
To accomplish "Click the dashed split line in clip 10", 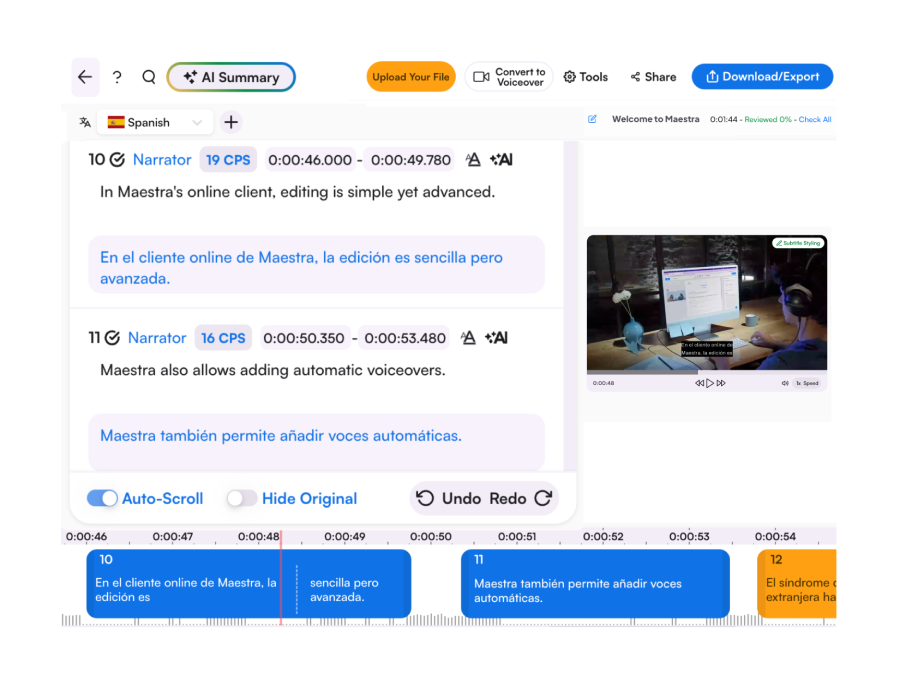I will (x=297, y=589).
